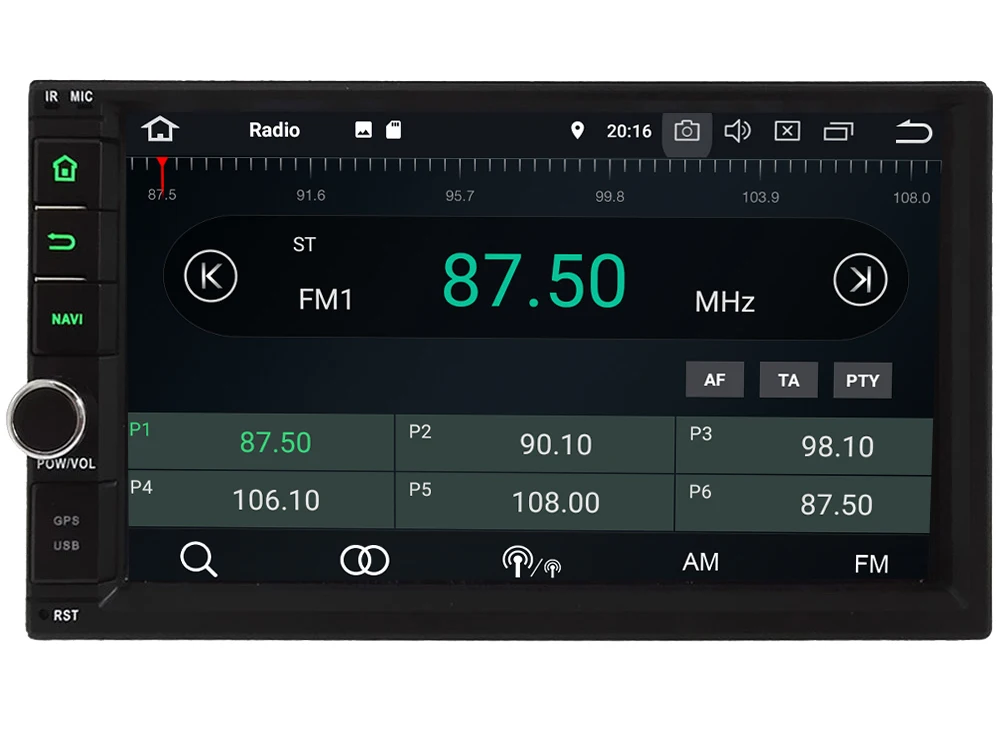Click the 99.8 mark on the frequency scale
This screenshot has height=750, width=1000.
click(610, 196)
